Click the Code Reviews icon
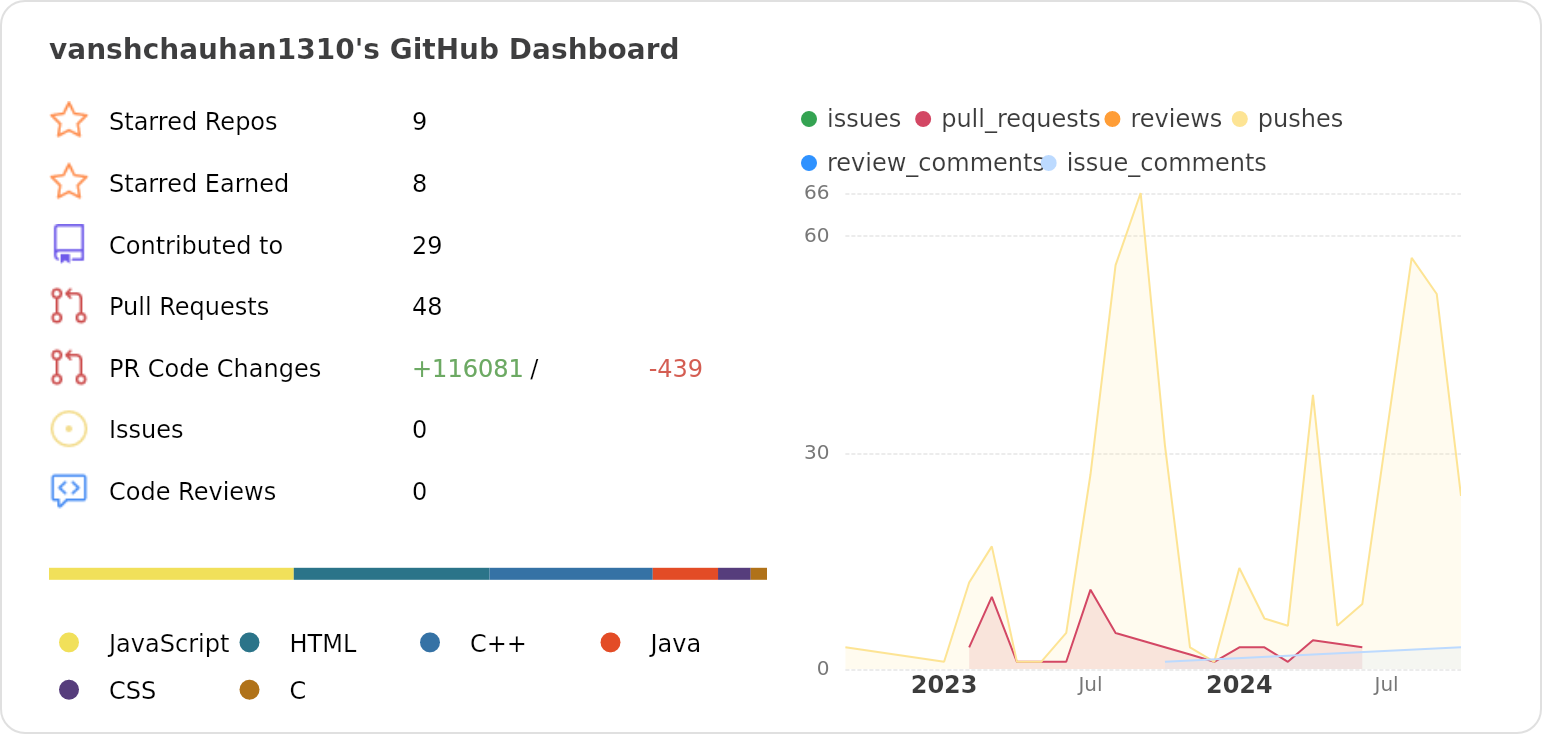This screenshot has width=1542, height=734. coord(69,491)
